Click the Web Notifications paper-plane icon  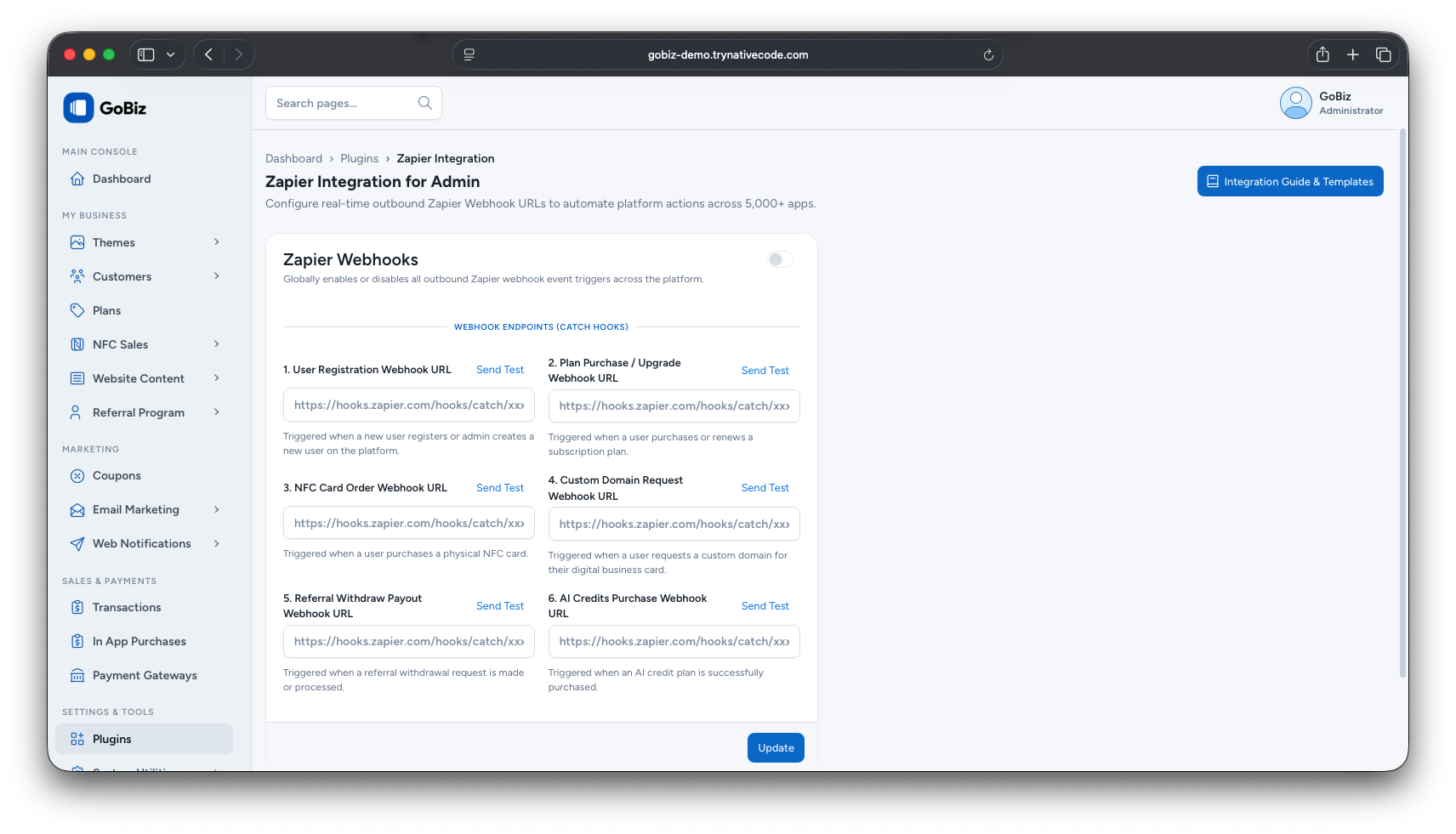[x=77, y=544]
